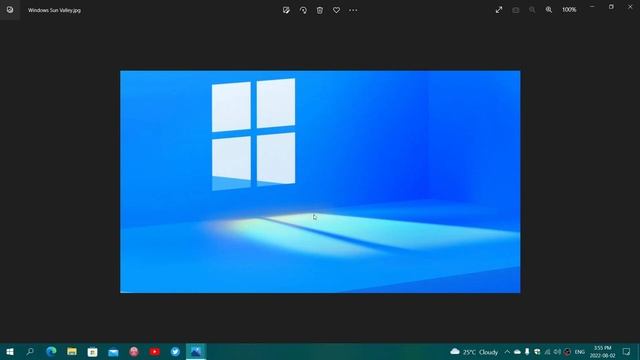
Task: Open the 25°C Cloudy weather widget
Action: click(x=474, y=352)
